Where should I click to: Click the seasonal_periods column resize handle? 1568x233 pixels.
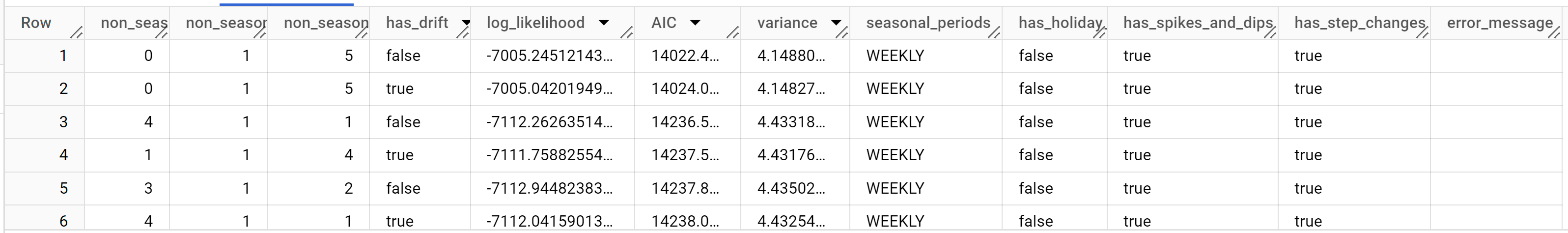click(x=993, y=33)
